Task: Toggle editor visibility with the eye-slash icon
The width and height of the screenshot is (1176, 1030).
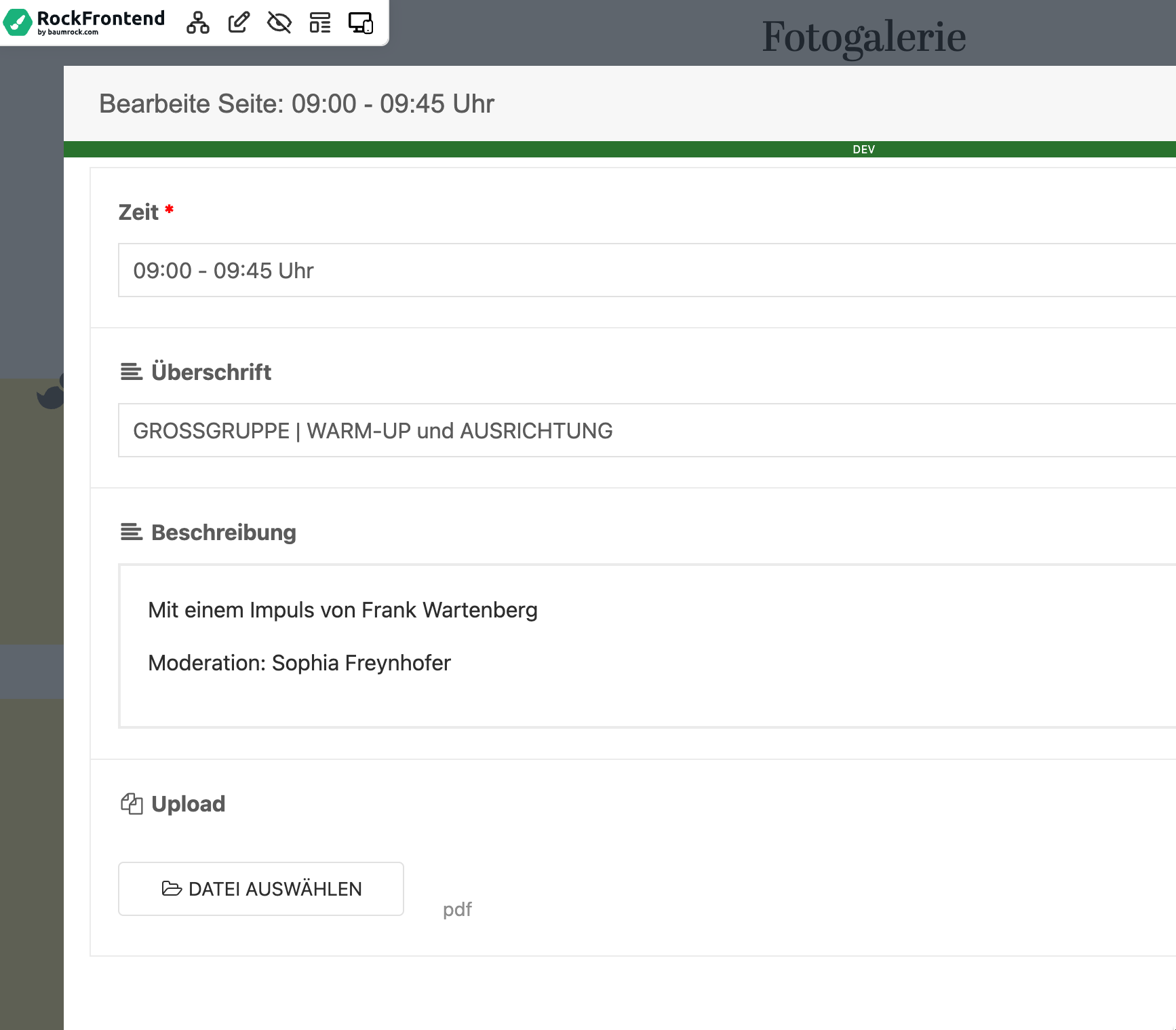Action: tap(279, 23)
